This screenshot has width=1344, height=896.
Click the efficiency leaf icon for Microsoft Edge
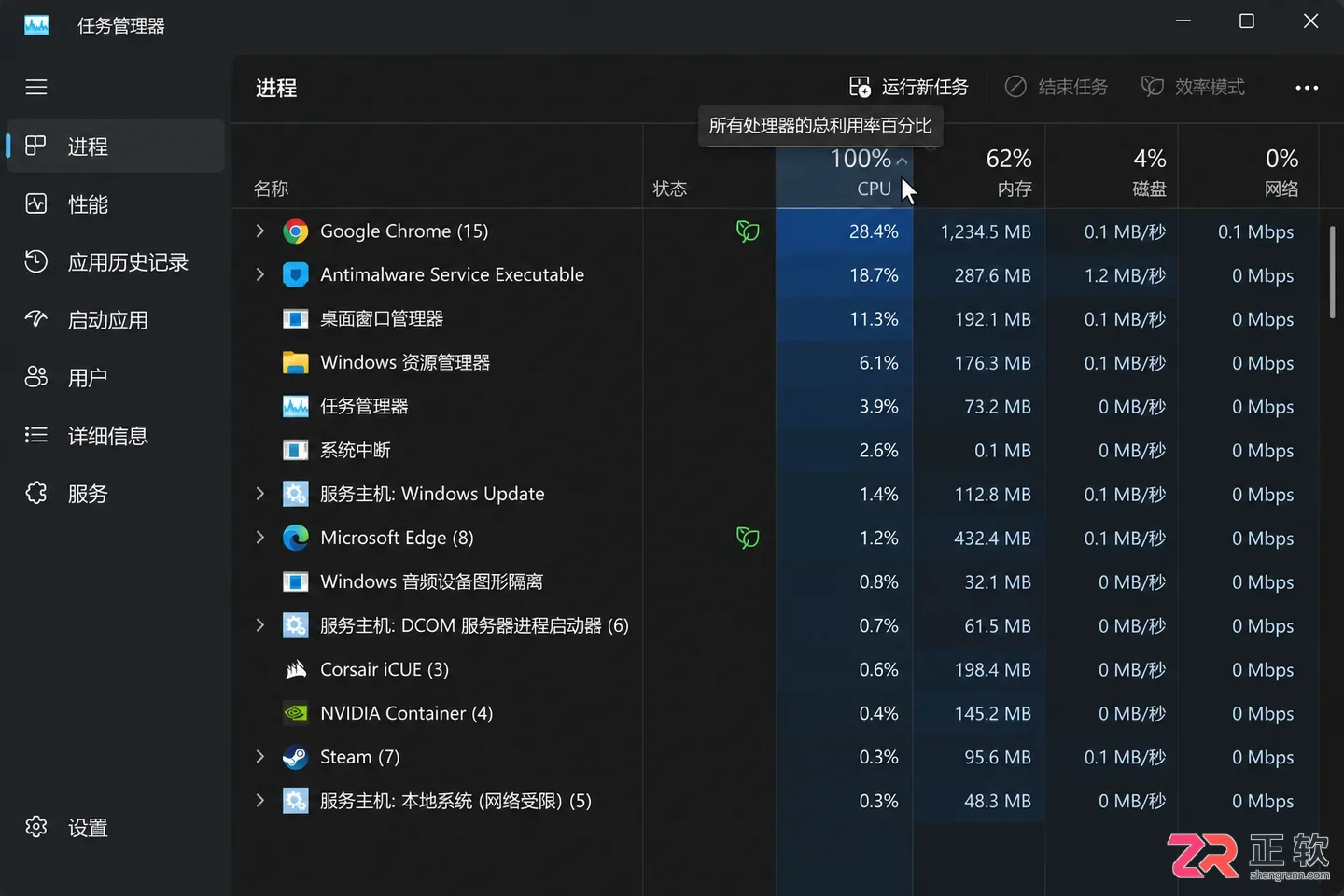748,538
